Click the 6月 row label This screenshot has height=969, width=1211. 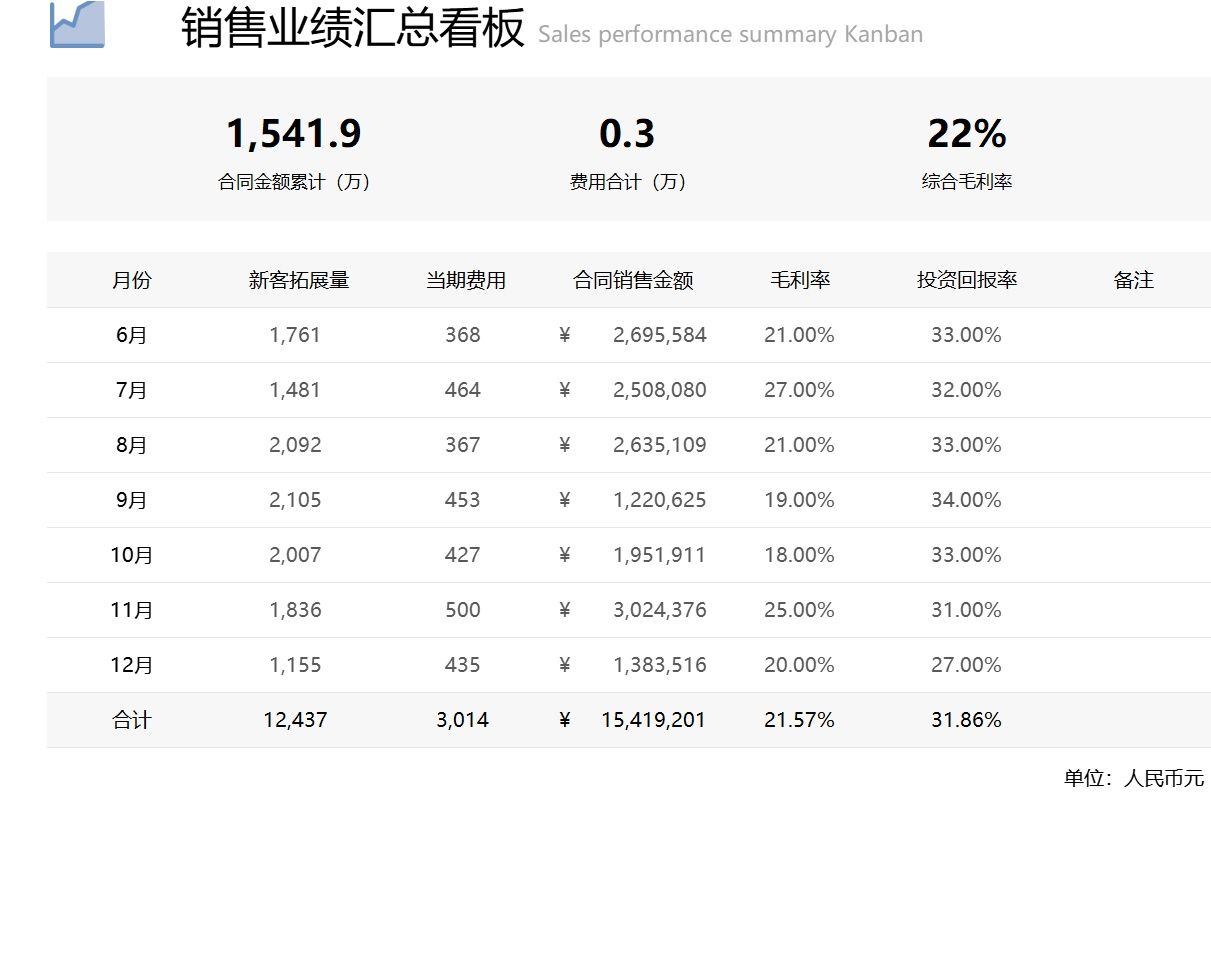pos(132,336)
